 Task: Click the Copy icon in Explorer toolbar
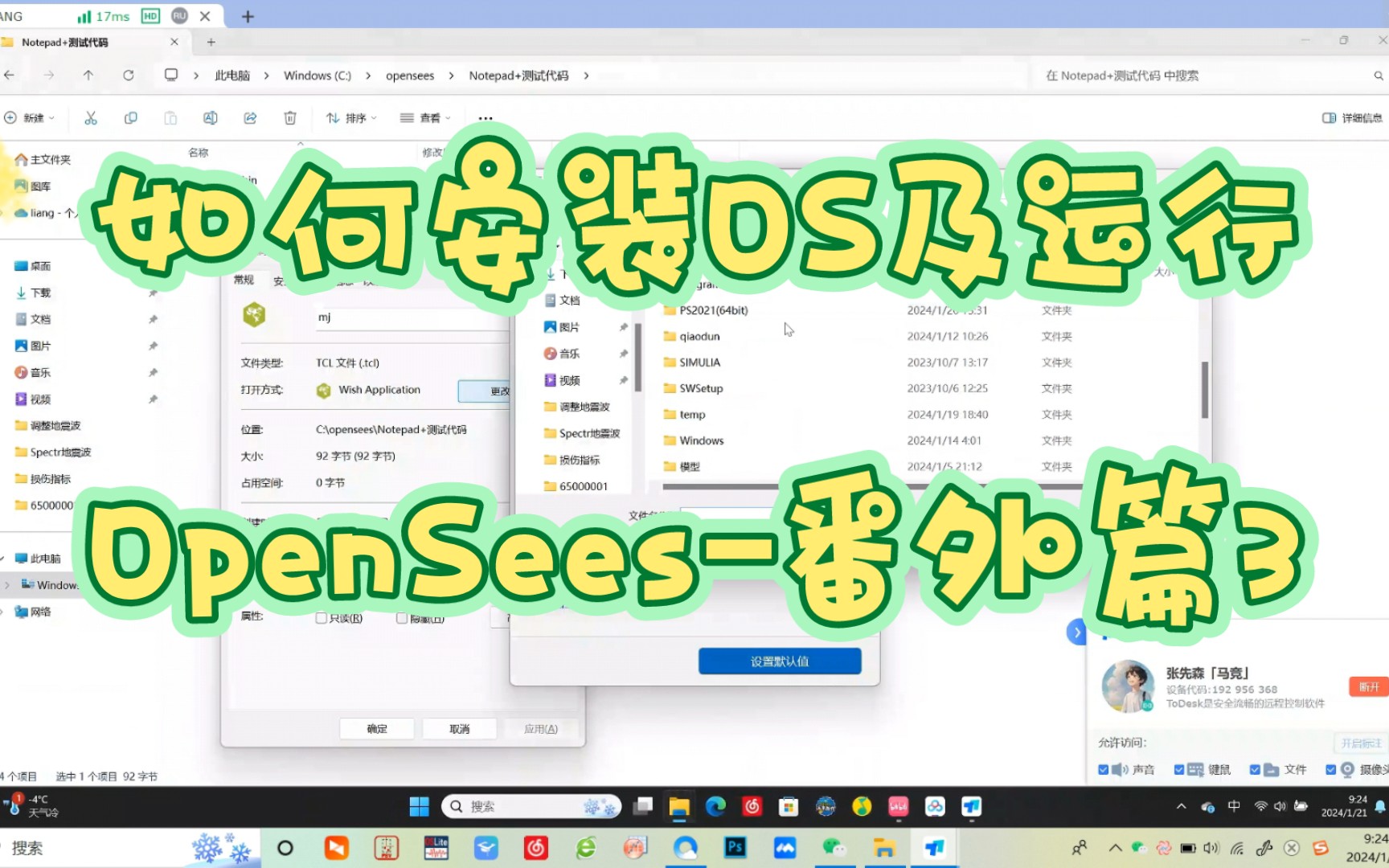(130, 118)
